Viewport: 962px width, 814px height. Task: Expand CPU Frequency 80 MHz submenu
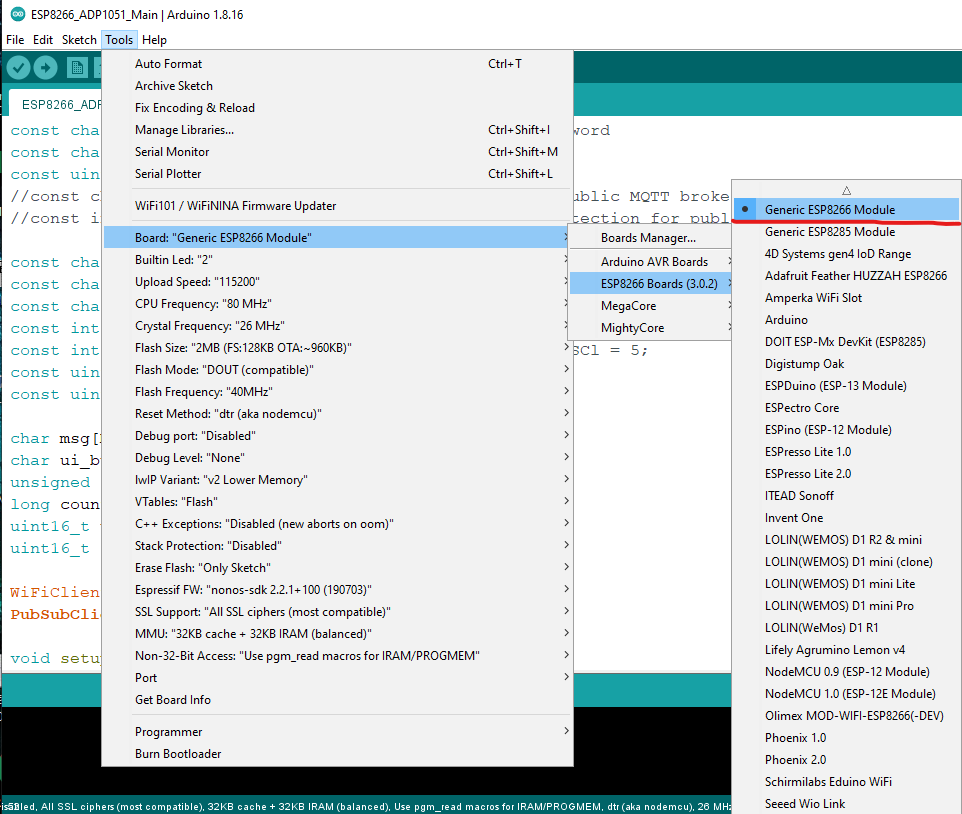coord(339,304)
